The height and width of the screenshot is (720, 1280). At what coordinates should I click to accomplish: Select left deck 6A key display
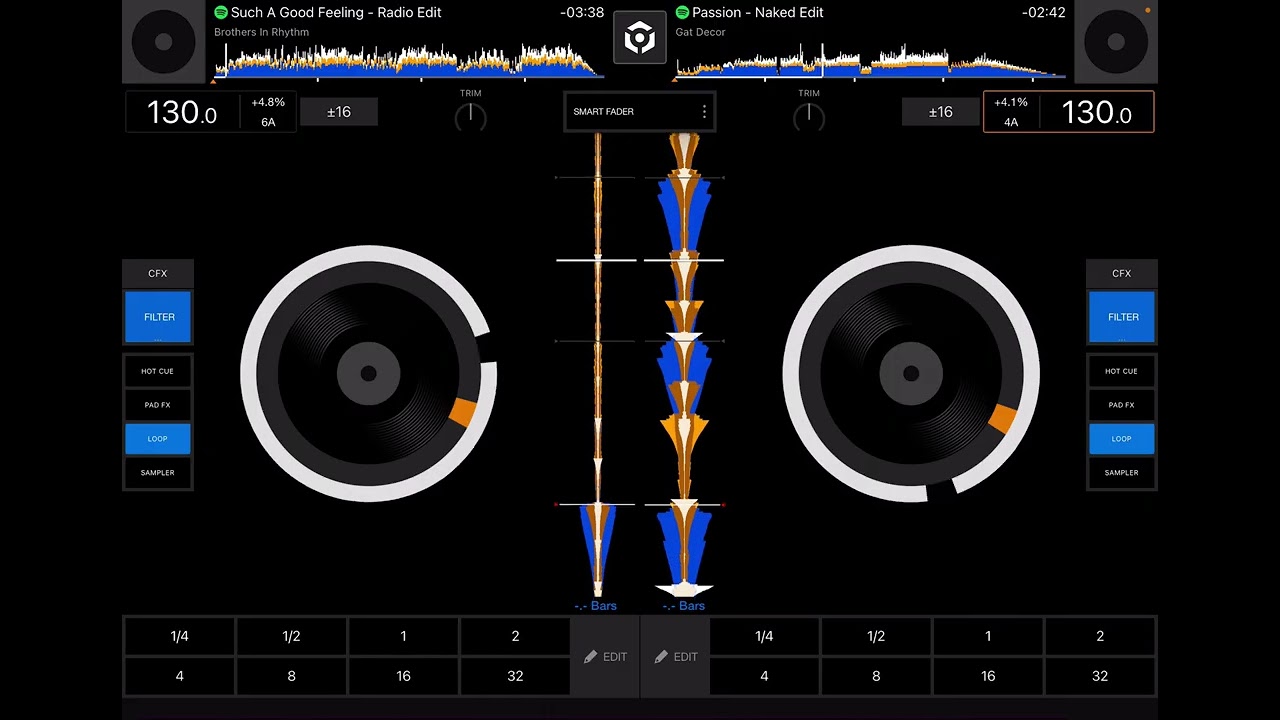[x=268, y=122]
